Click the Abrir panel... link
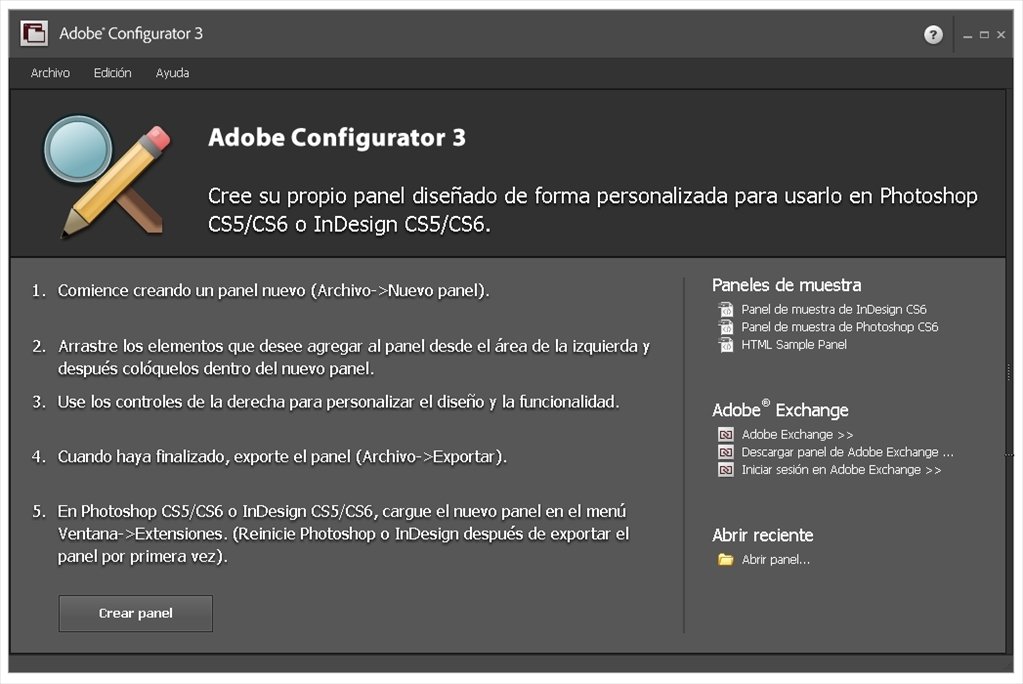Image resolution: width=1023 pixels, height=684 pixels. click(x=776, y=559)
